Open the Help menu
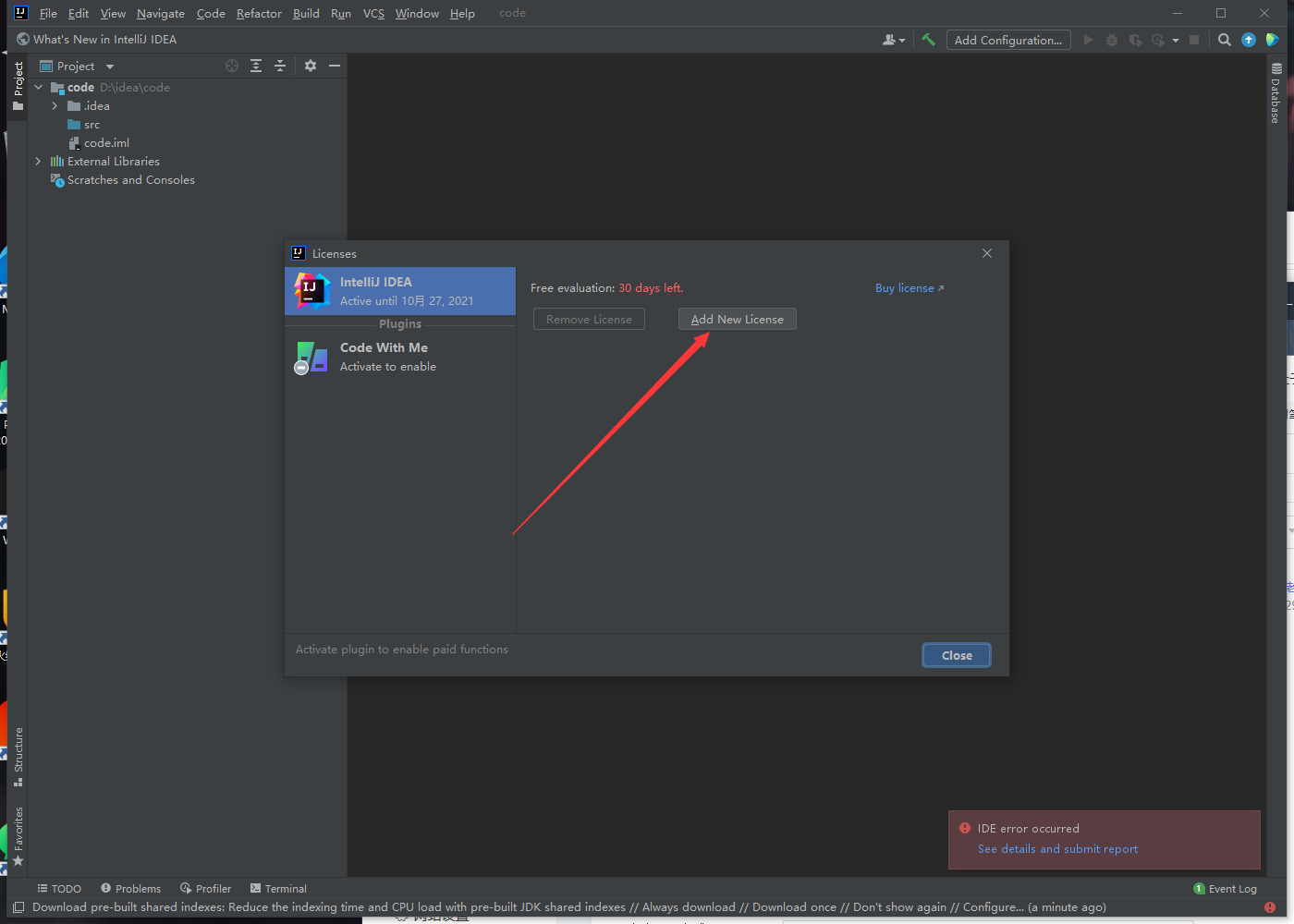 coord(462,14)
